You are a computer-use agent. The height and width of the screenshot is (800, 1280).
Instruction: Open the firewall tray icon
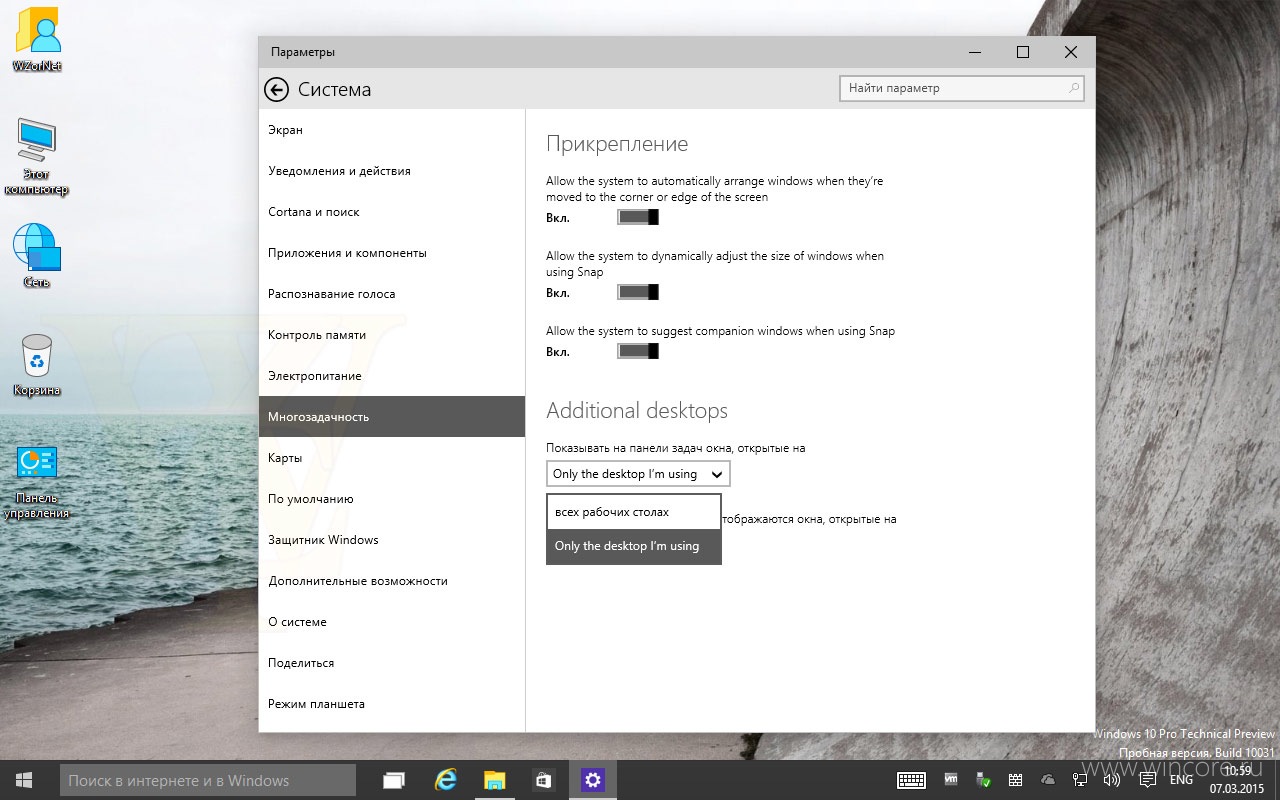tap(1015, 780)
